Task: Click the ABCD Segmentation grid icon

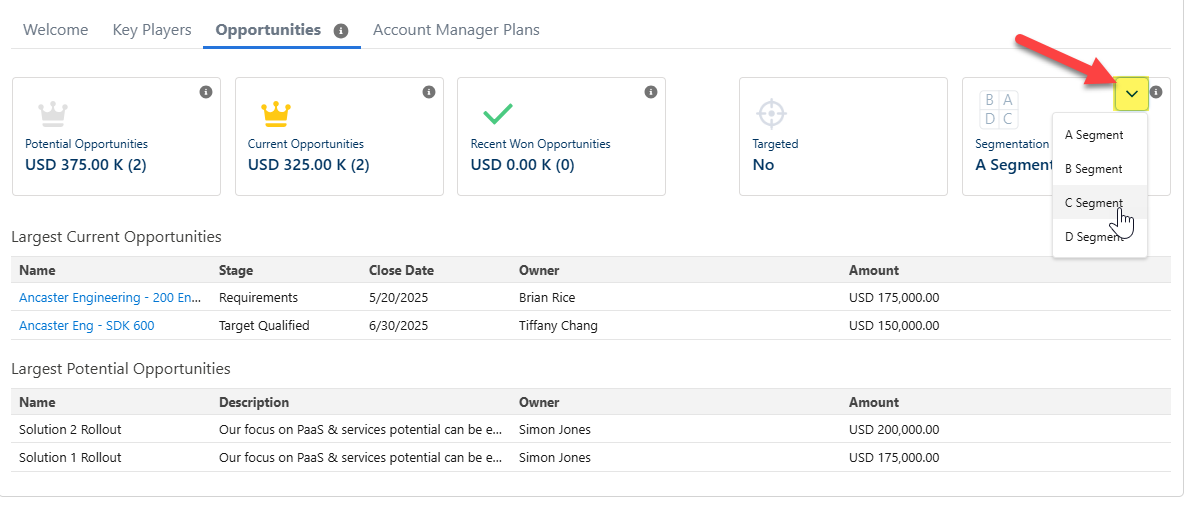Action: (997, 109)
